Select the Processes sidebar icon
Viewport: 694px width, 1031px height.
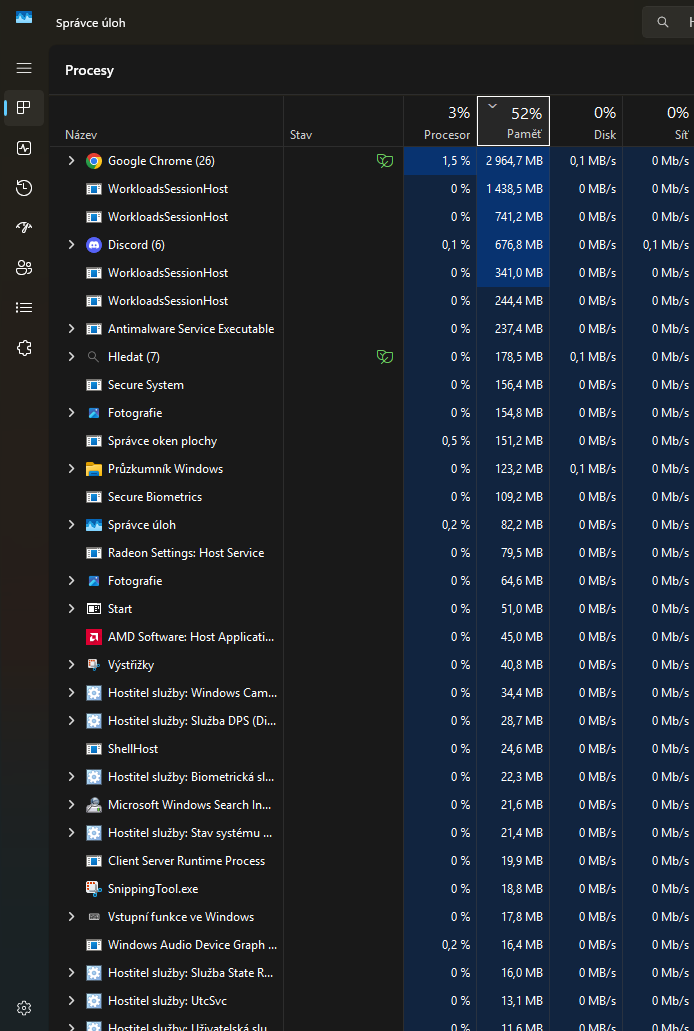click(x=24, y=108)
